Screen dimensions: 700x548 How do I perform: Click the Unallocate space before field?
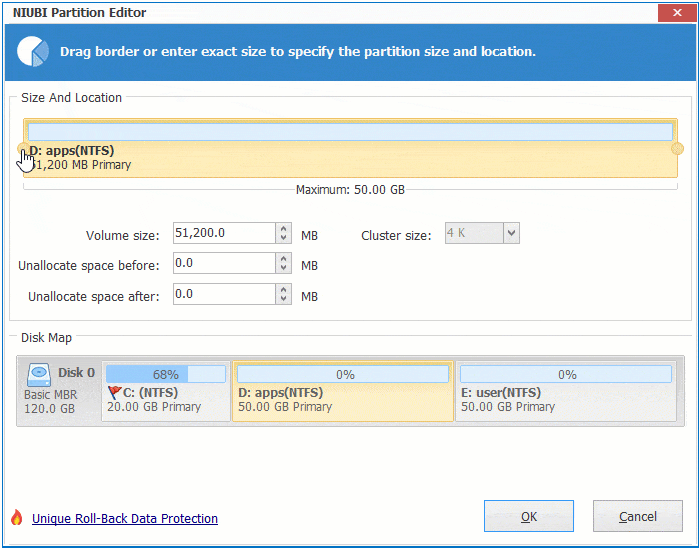click(x=224, y=263)
